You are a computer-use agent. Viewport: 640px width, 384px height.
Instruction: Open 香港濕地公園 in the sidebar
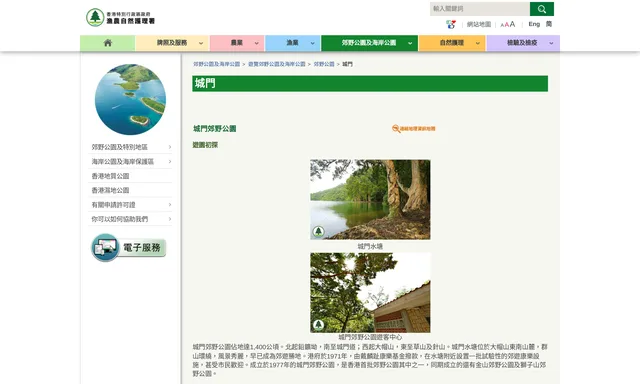point(110,190)
